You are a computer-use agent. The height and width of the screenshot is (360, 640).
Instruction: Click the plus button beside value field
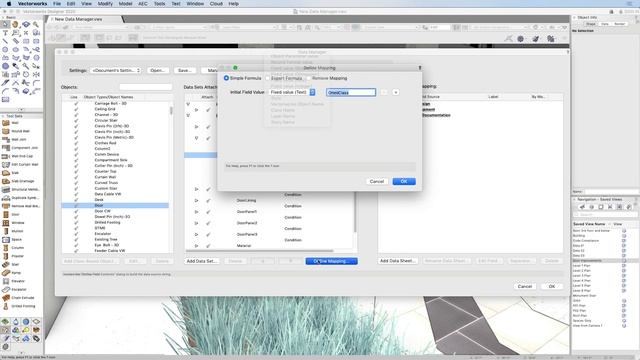point(396,92)
